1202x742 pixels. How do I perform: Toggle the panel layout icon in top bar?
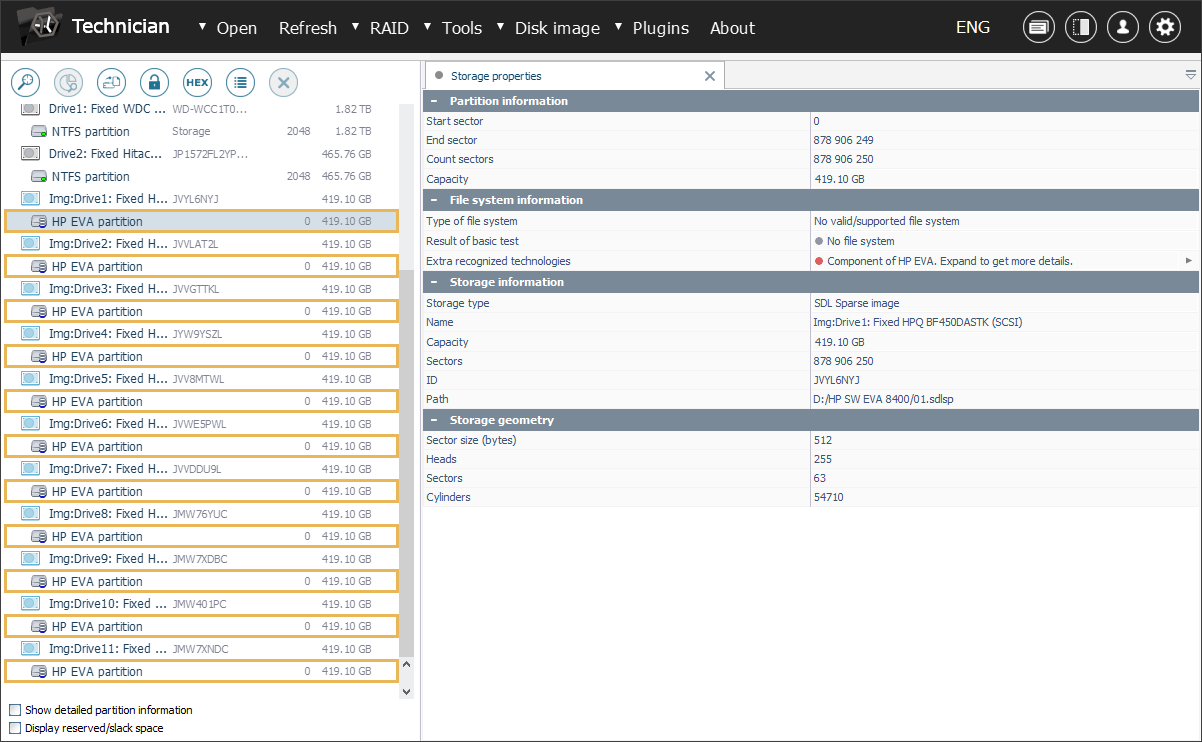coord(1081,27)
